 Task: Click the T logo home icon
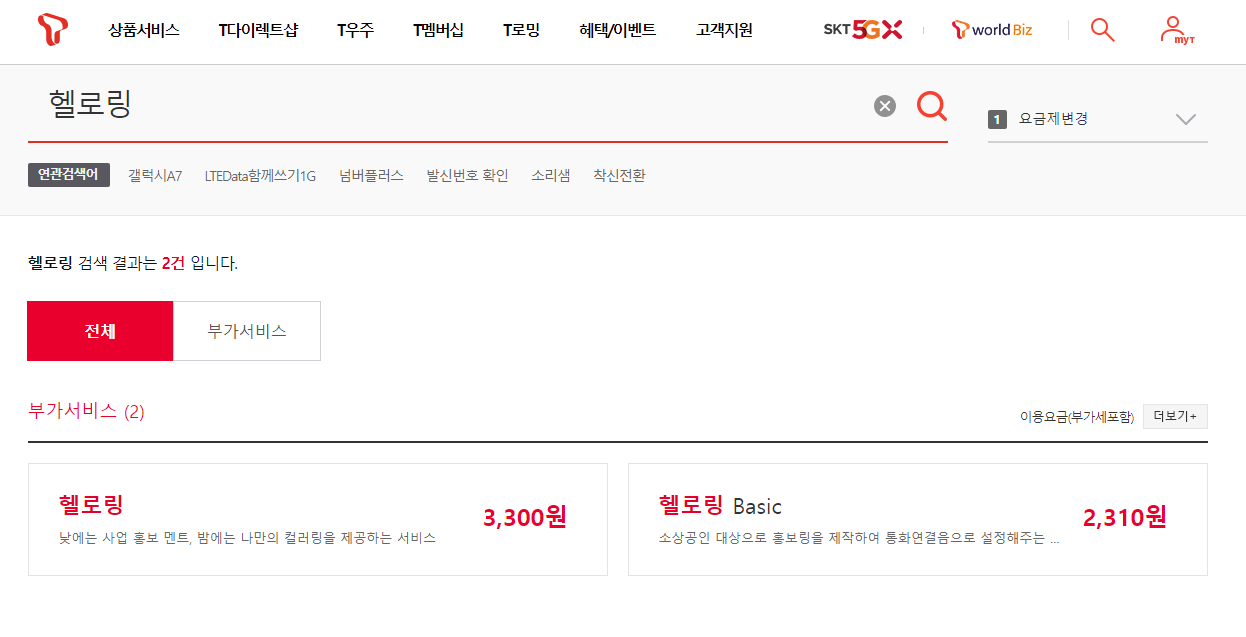pos(52,30)
